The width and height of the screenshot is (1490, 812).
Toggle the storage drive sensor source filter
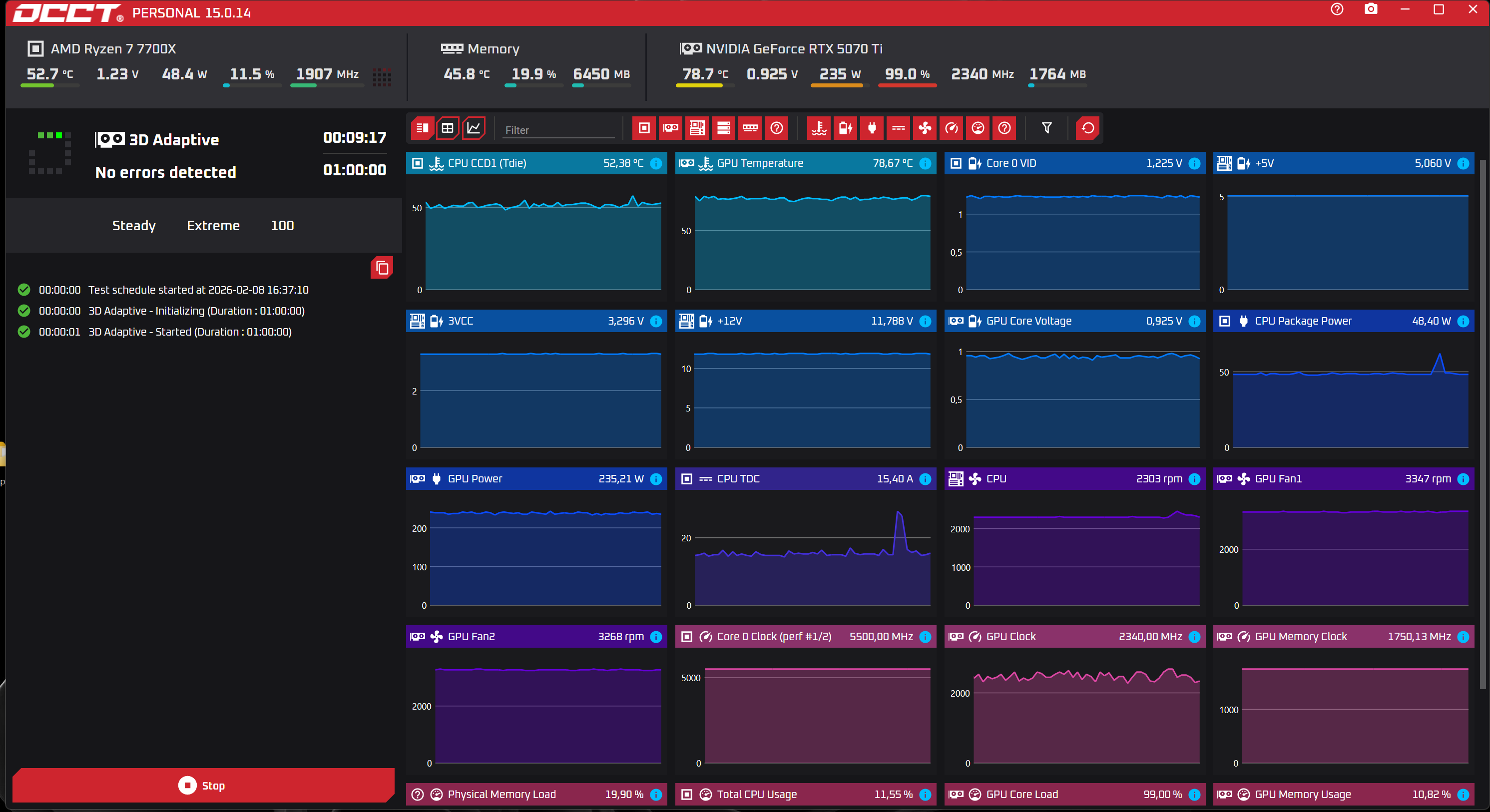tap(724, 128)
